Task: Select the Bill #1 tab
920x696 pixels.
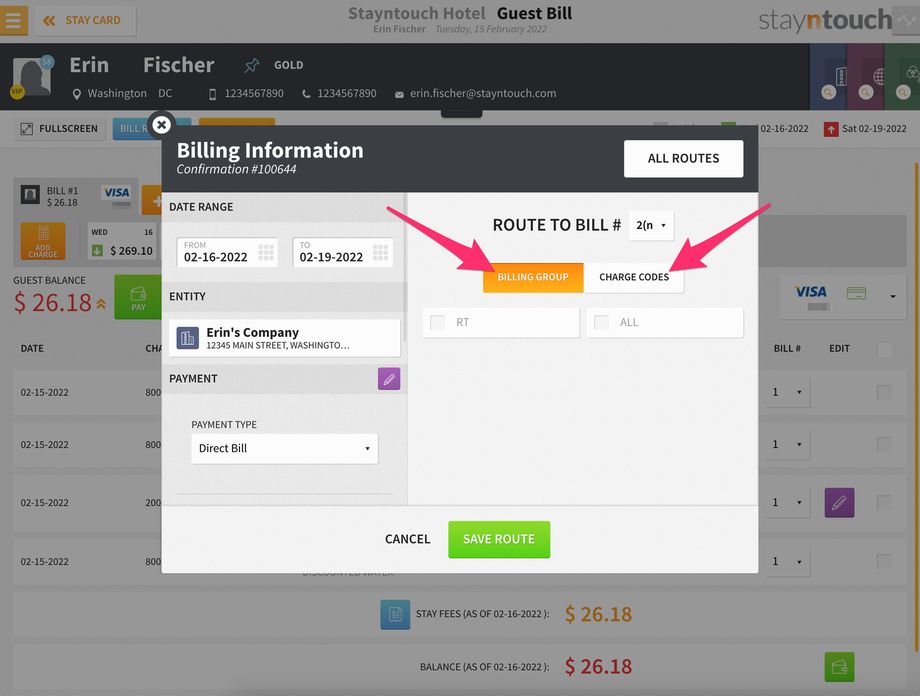Action: pos(75,197)
